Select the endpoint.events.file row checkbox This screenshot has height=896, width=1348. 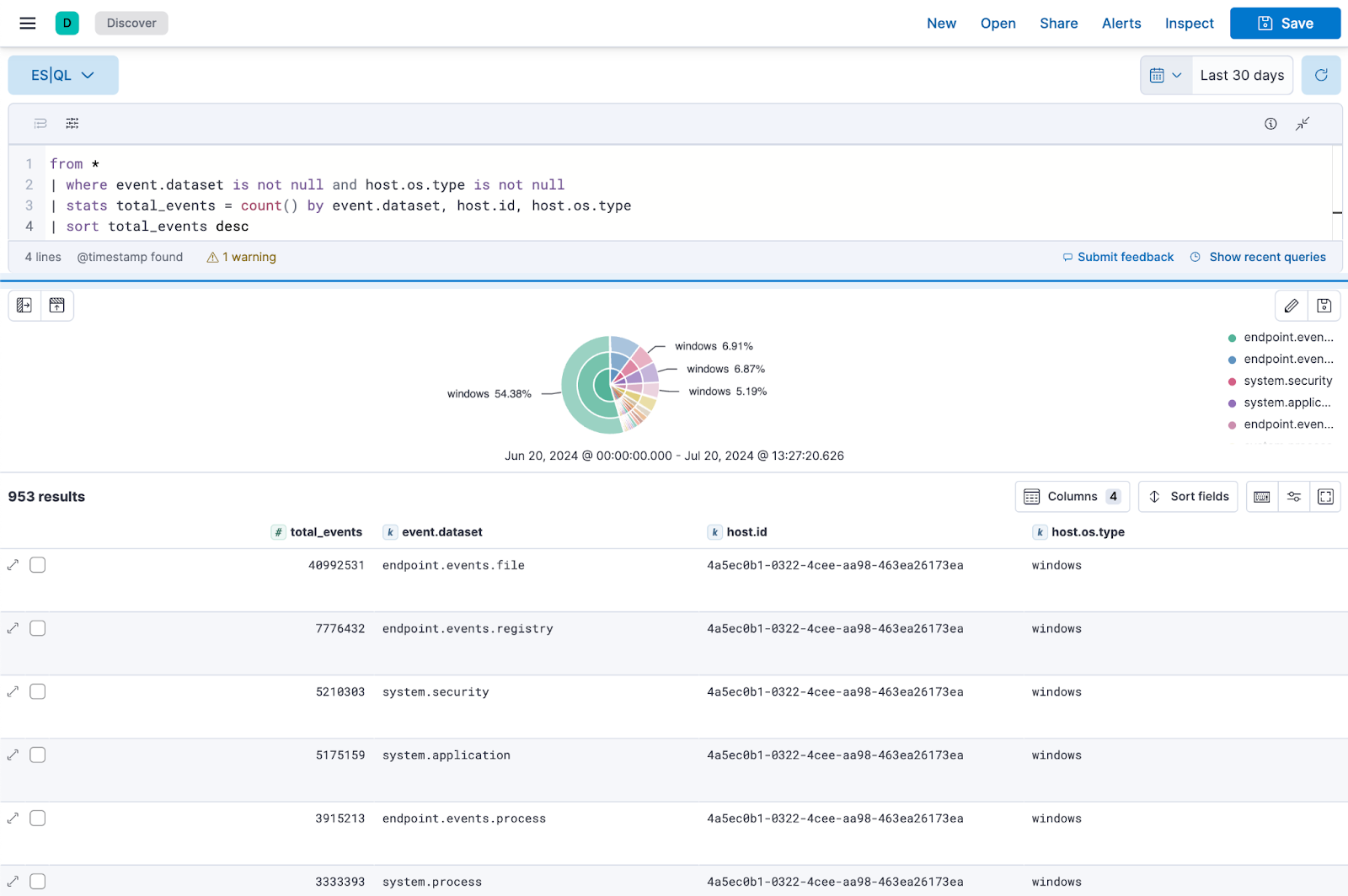[38, 565]
